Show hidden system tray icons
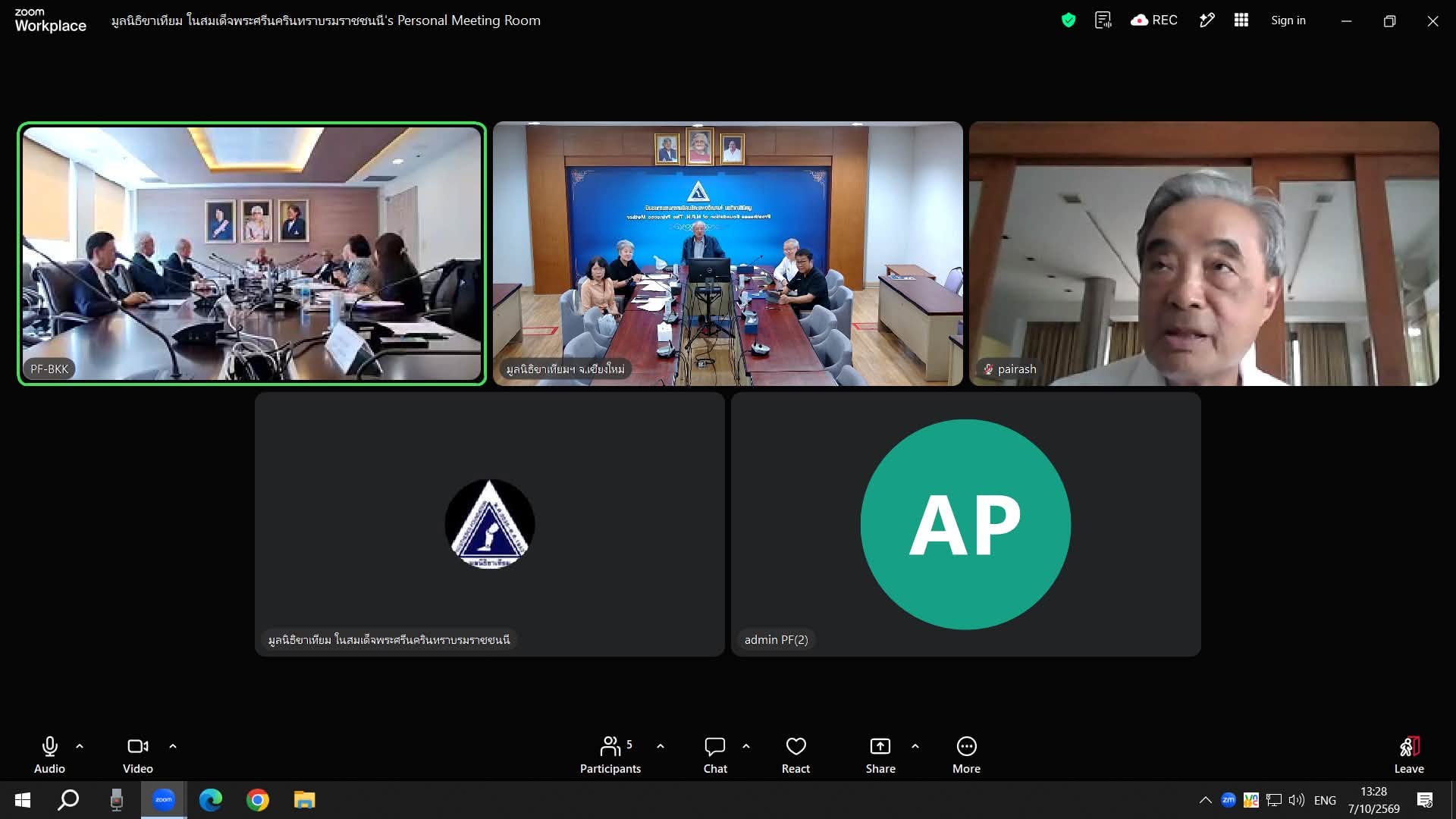 coord(1205,800)
